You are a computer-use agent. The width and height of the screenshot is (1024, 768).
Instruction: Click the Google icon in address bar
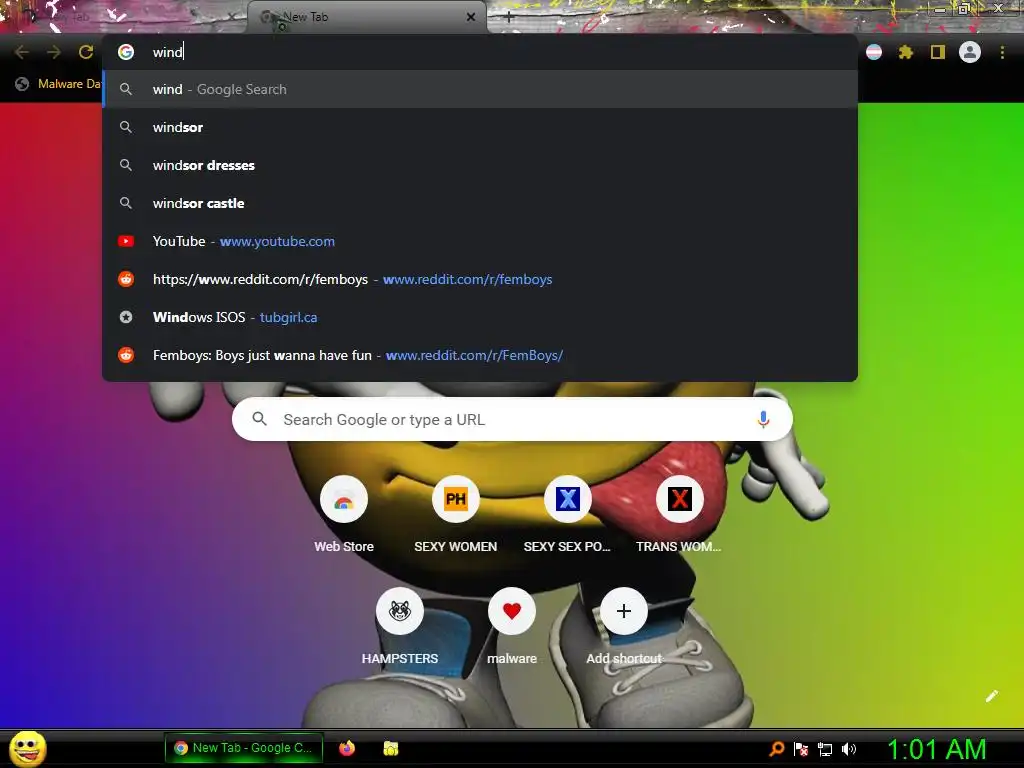pos(126,52)
